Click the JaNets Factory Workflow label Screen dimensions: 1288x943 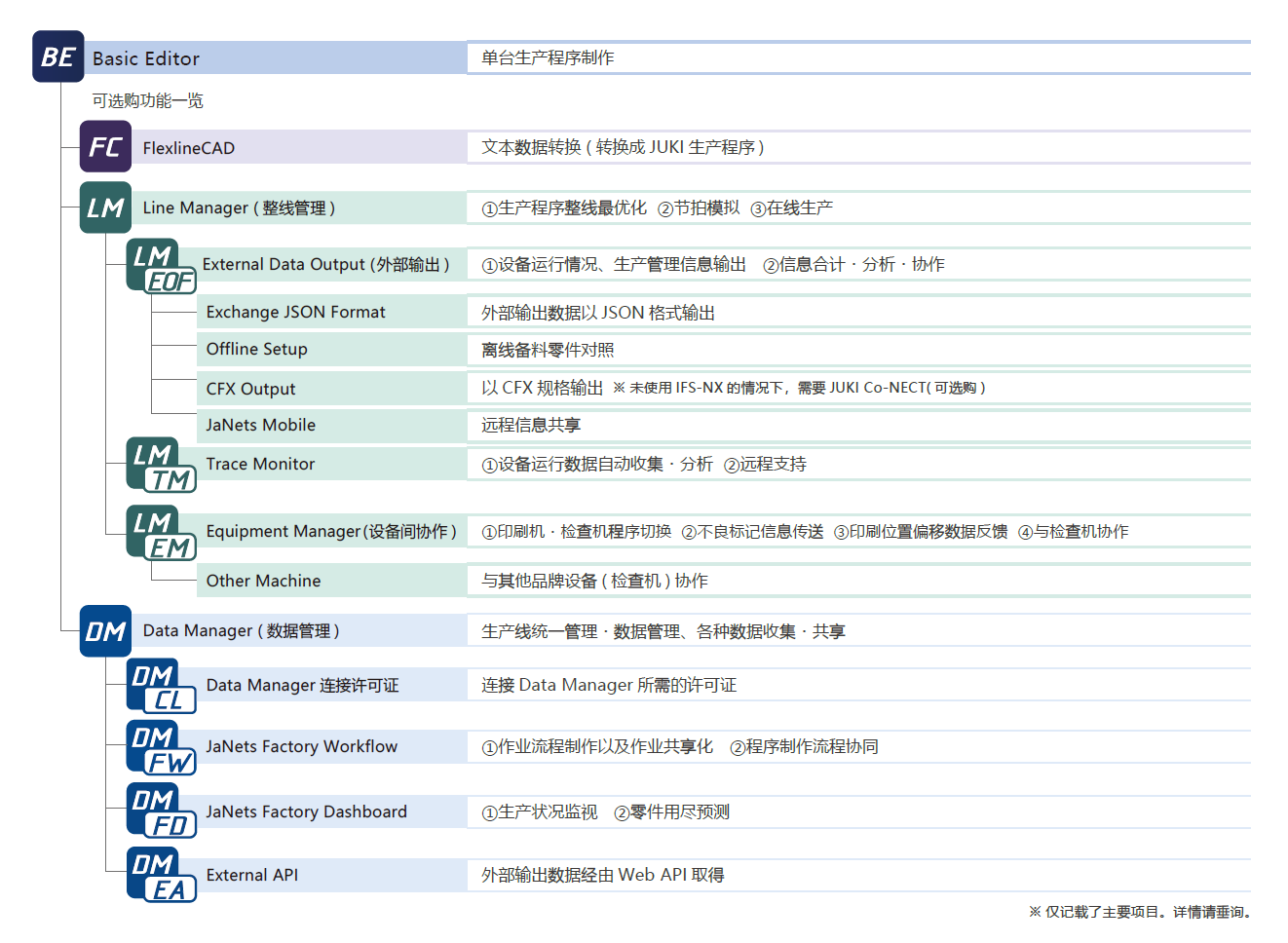(301, 747)
